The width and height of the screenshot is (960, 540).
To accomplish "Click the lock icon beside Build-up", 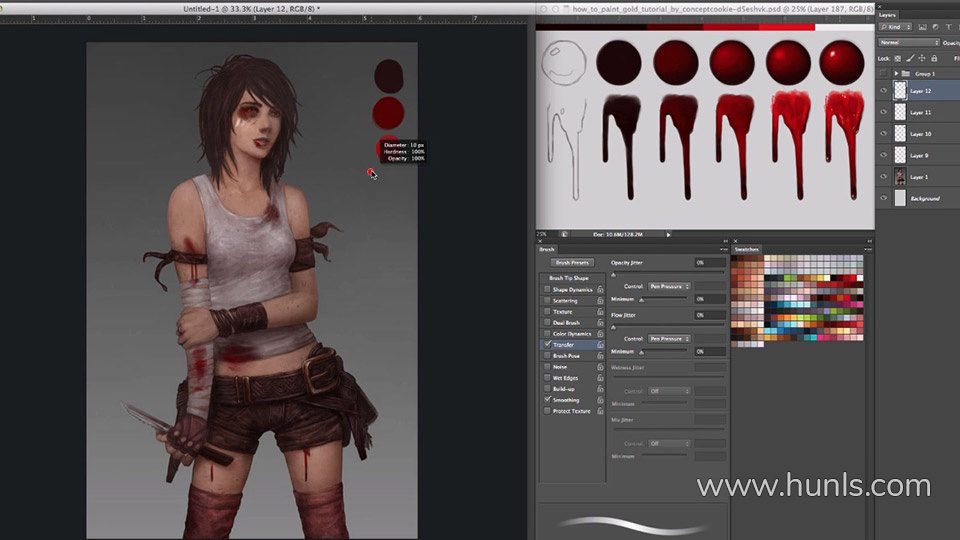I will tap(600, 388).
